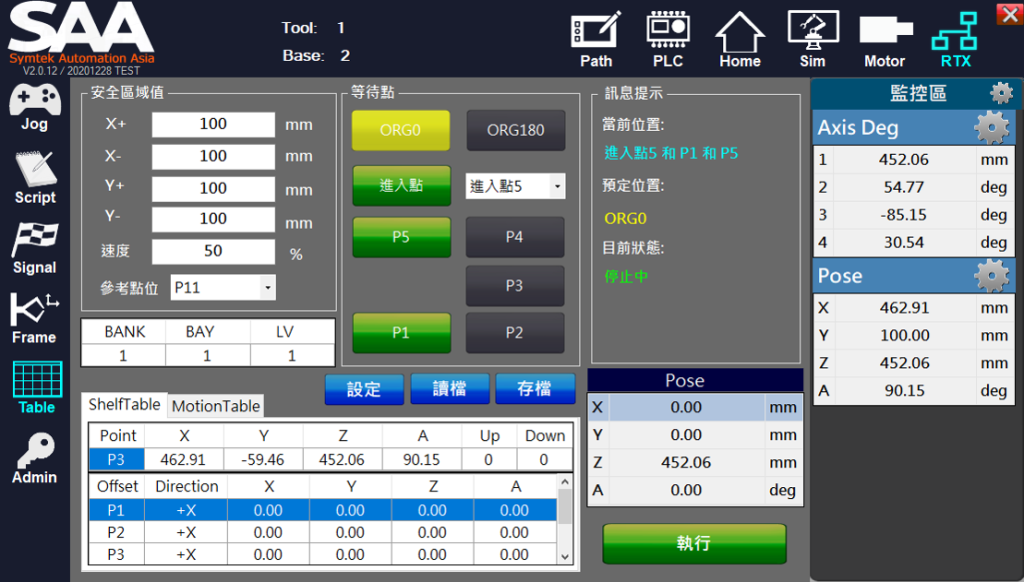Open the Script notepad page
This screenshot has width=1024, height=582.
pyautogui.click(x=35, y=178)
